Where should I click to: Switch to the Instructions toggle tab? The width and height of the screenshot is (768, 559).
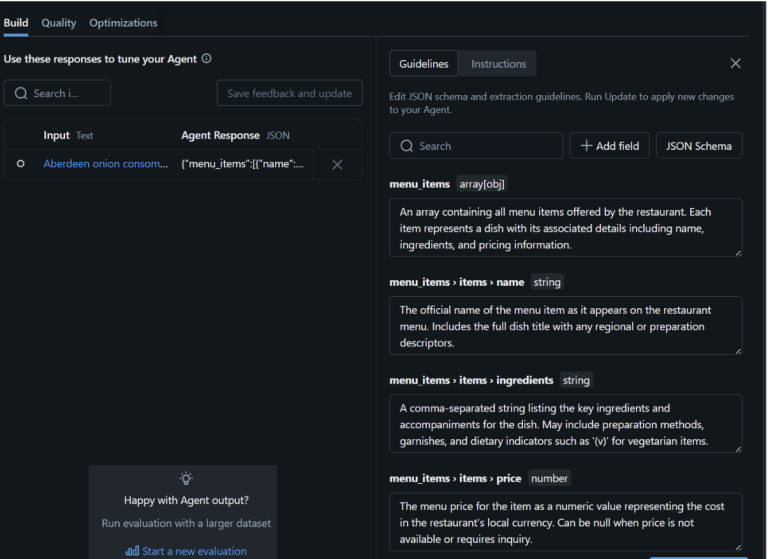(498, 64)
